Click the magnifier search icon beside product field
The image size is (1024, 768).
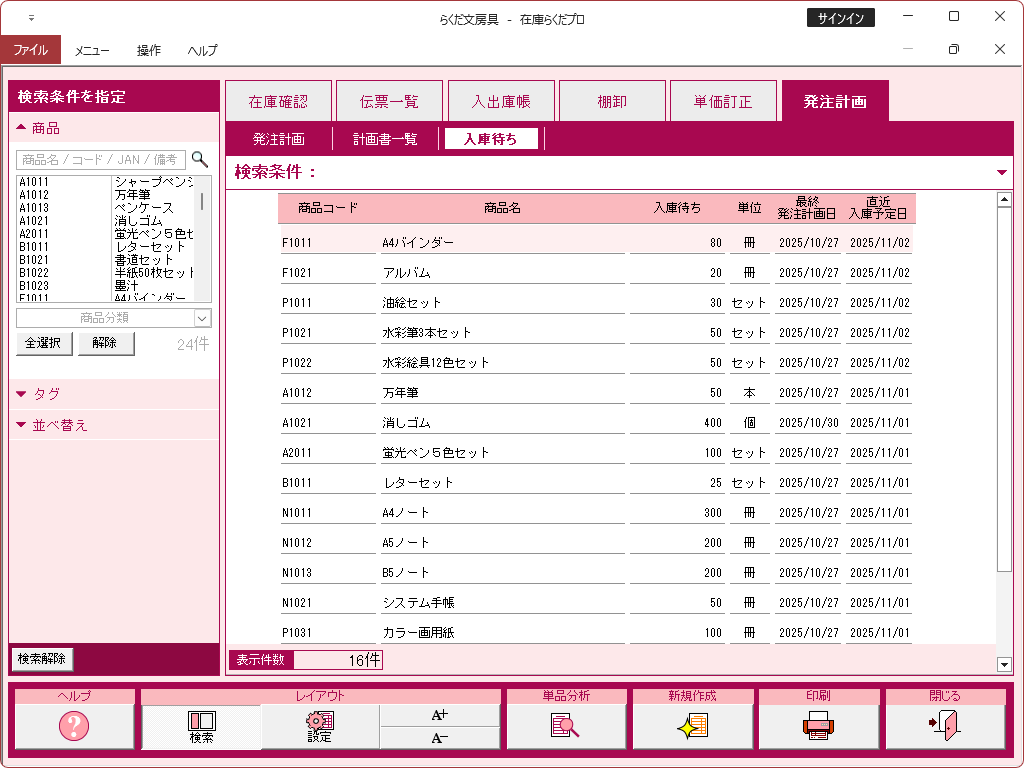200,159
